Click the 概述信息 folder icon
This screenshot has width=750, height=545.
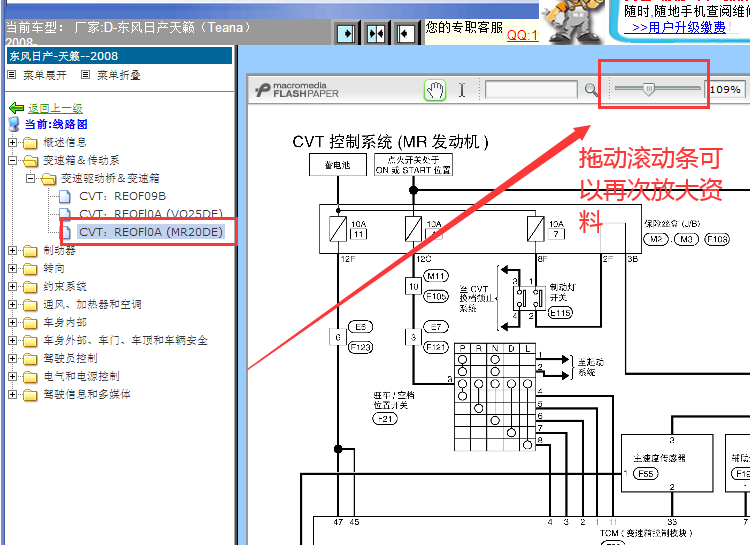[x=30, y=143]
